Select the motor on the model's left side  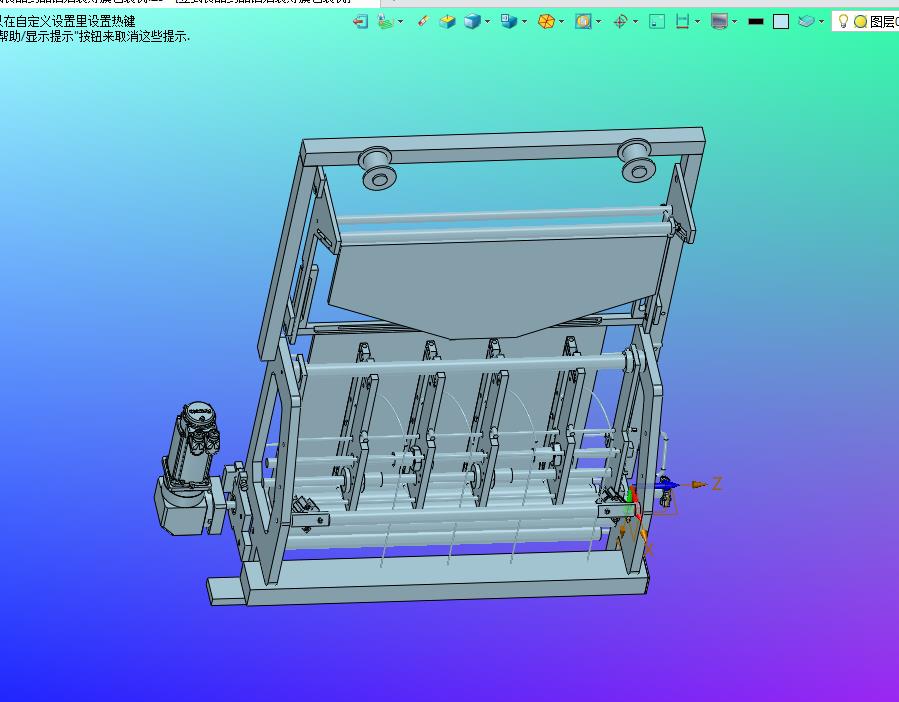click(188, 469)
